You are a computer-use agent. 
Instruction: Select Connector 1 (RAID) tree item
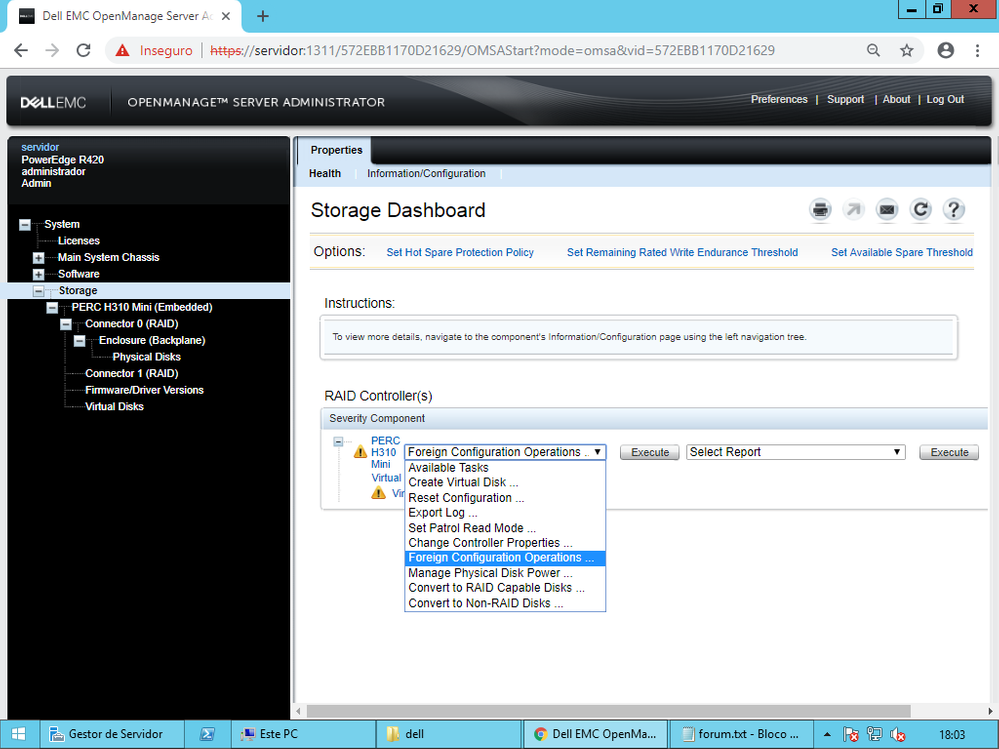[x=132, y=374]
